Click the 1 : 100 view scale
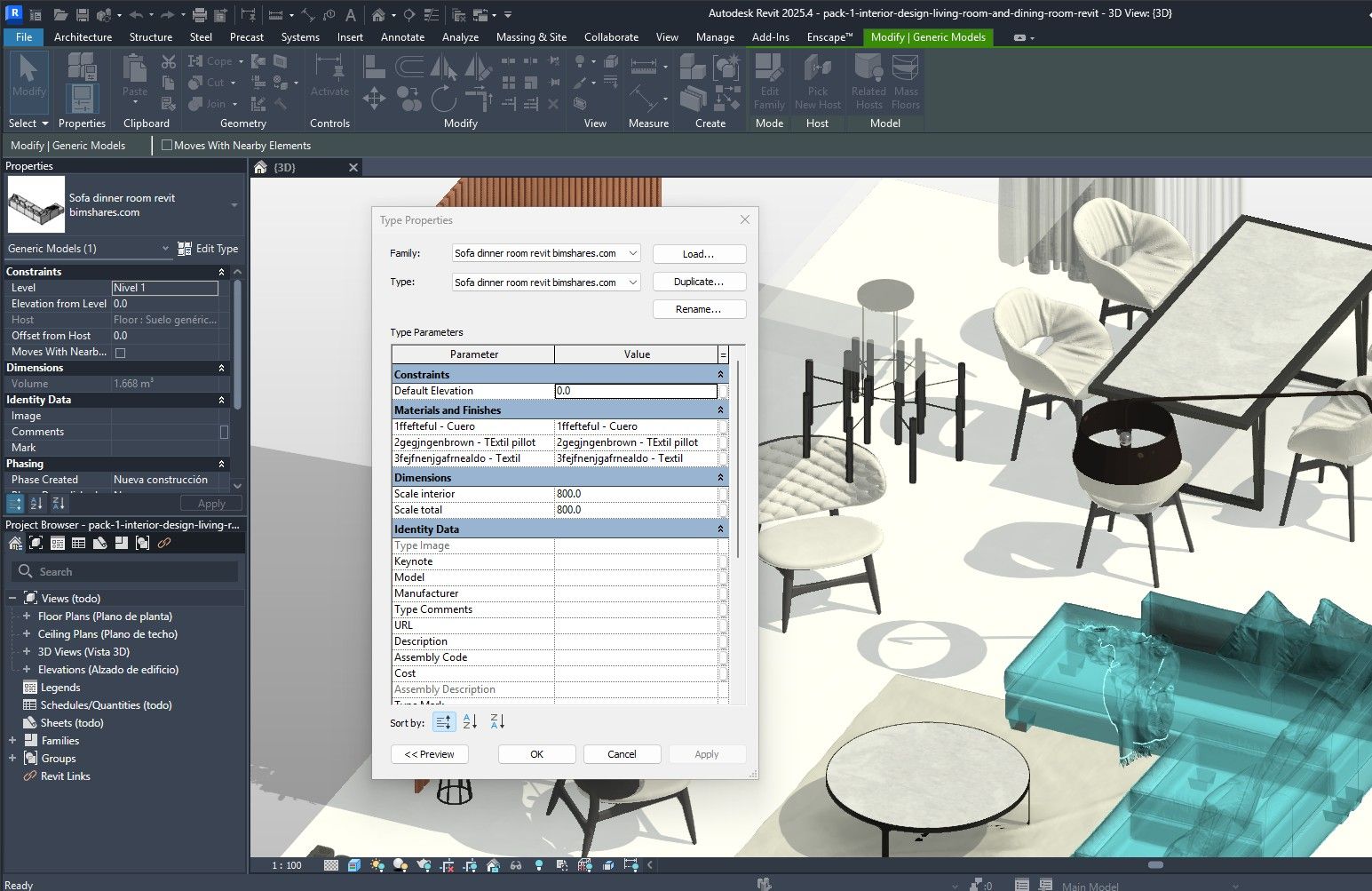The width and height of the screenshot is (1372, 891). 287,865
